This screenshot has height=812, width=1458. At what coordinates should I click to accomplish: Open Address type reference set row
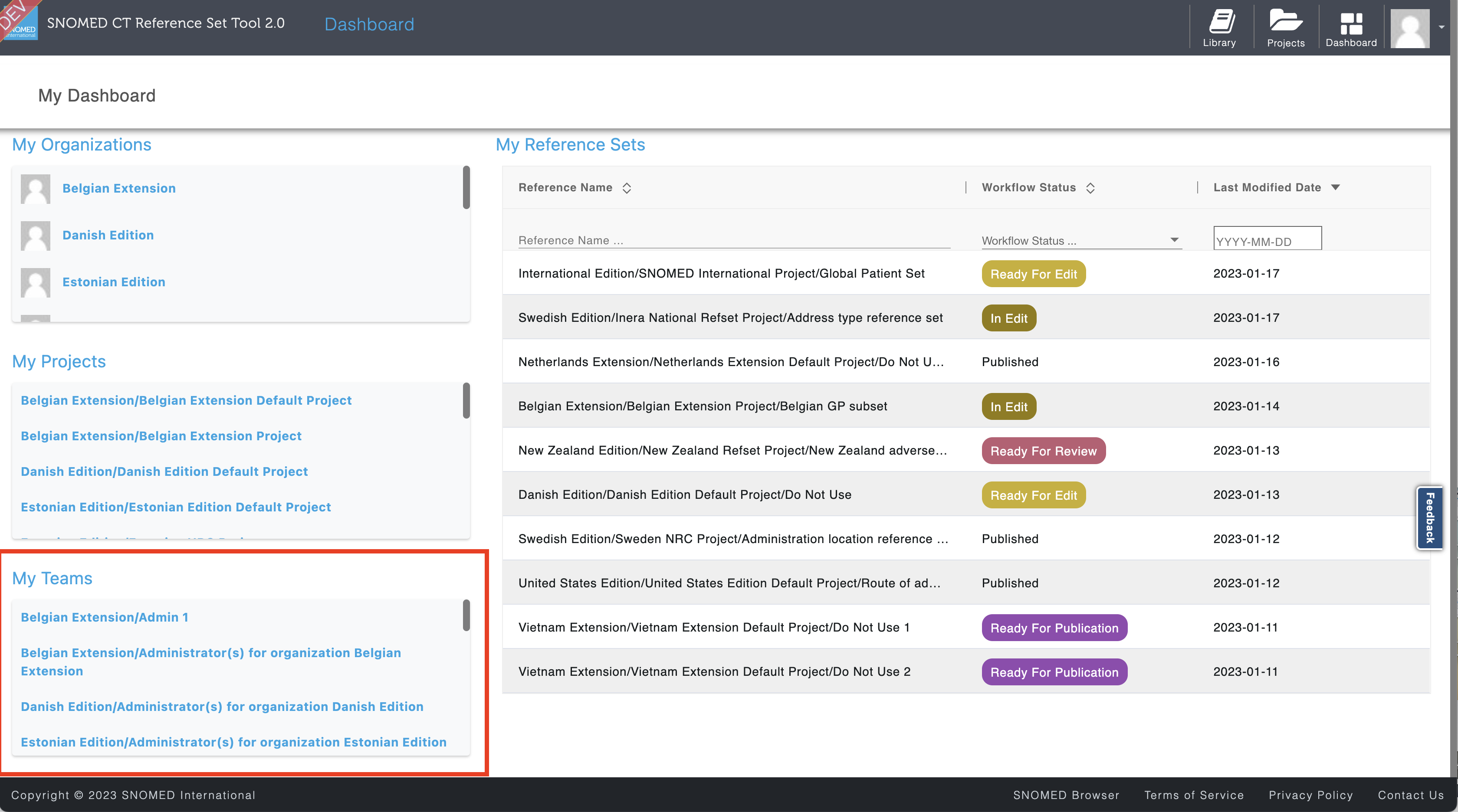click(x=730, y=318)
